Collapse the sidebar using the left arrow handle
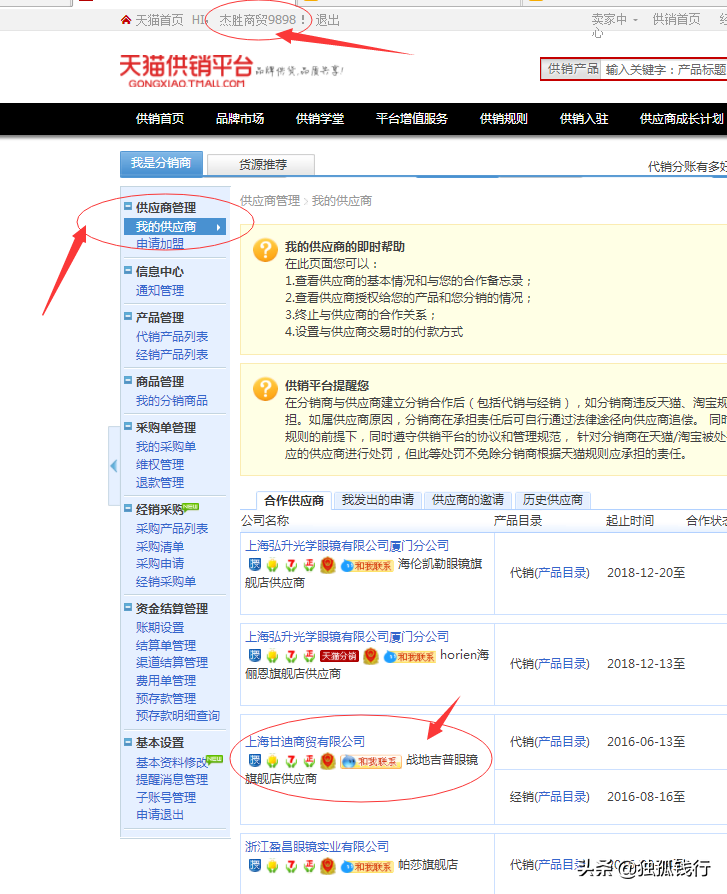This screenshot has width=727, height=894. 113,465
